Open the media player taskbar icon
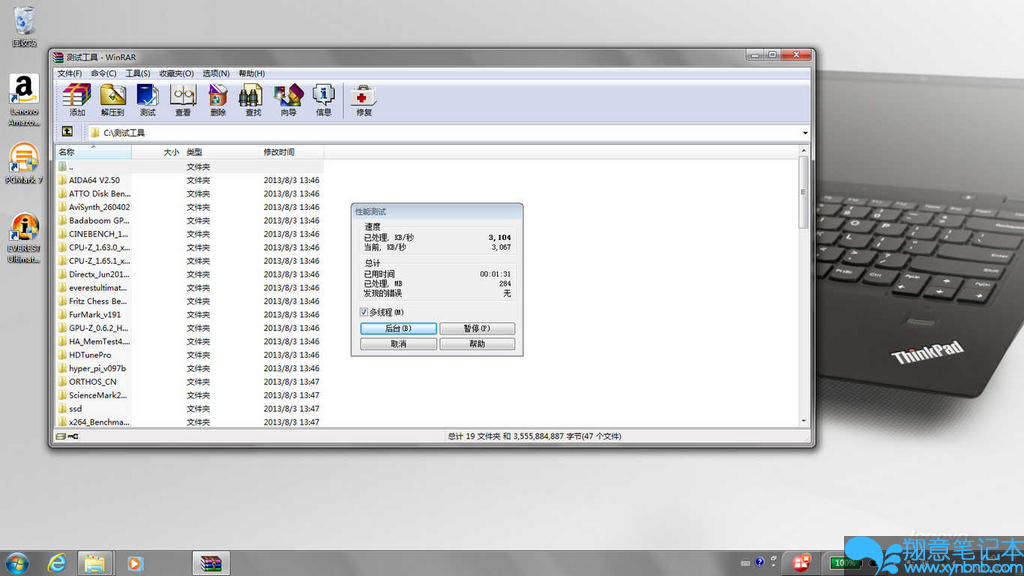1024x576 pixels. tap(135, 563)
